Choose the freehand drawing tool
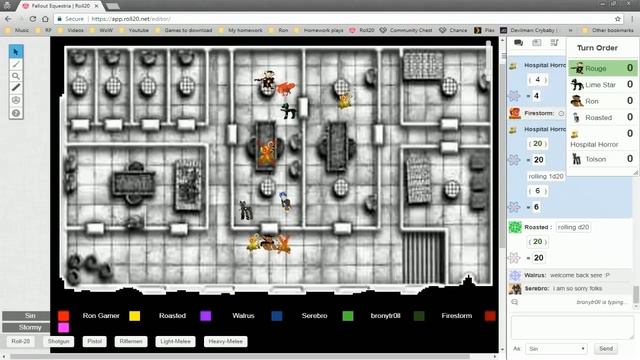This screenshot has height=360, width=640. click(x=16, y=64)
